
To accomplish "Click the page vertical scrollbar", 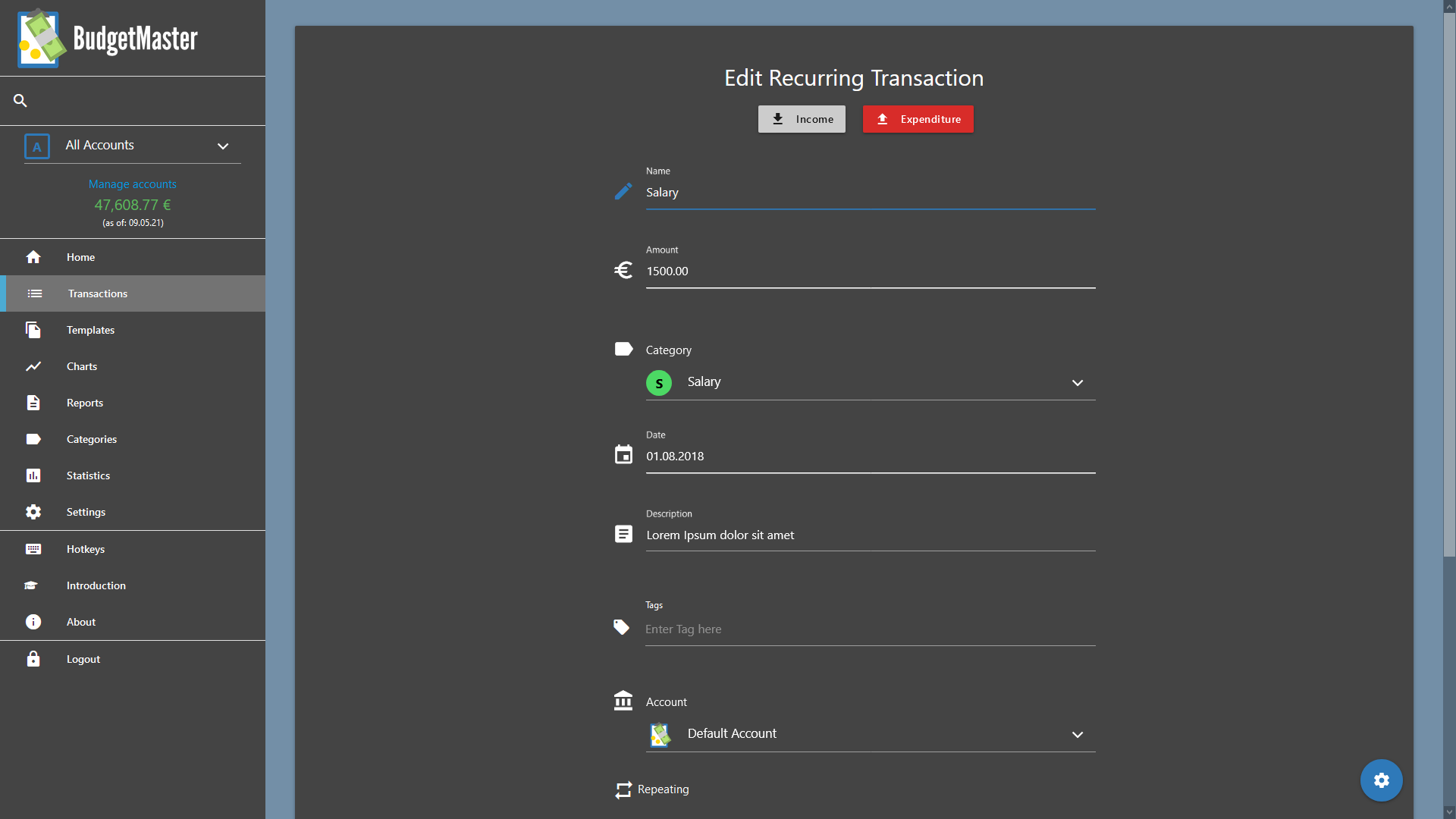I will coord(1449,284).
